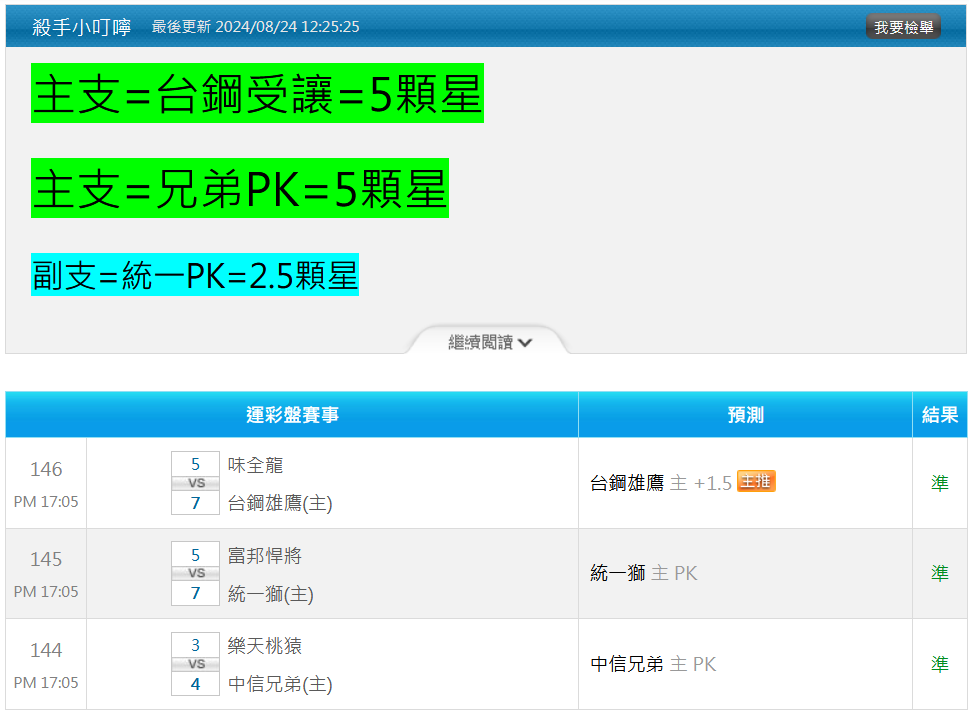Click the orange 主推 badge
The height and width of the screenshot is (713, 969).
[756, 481]
